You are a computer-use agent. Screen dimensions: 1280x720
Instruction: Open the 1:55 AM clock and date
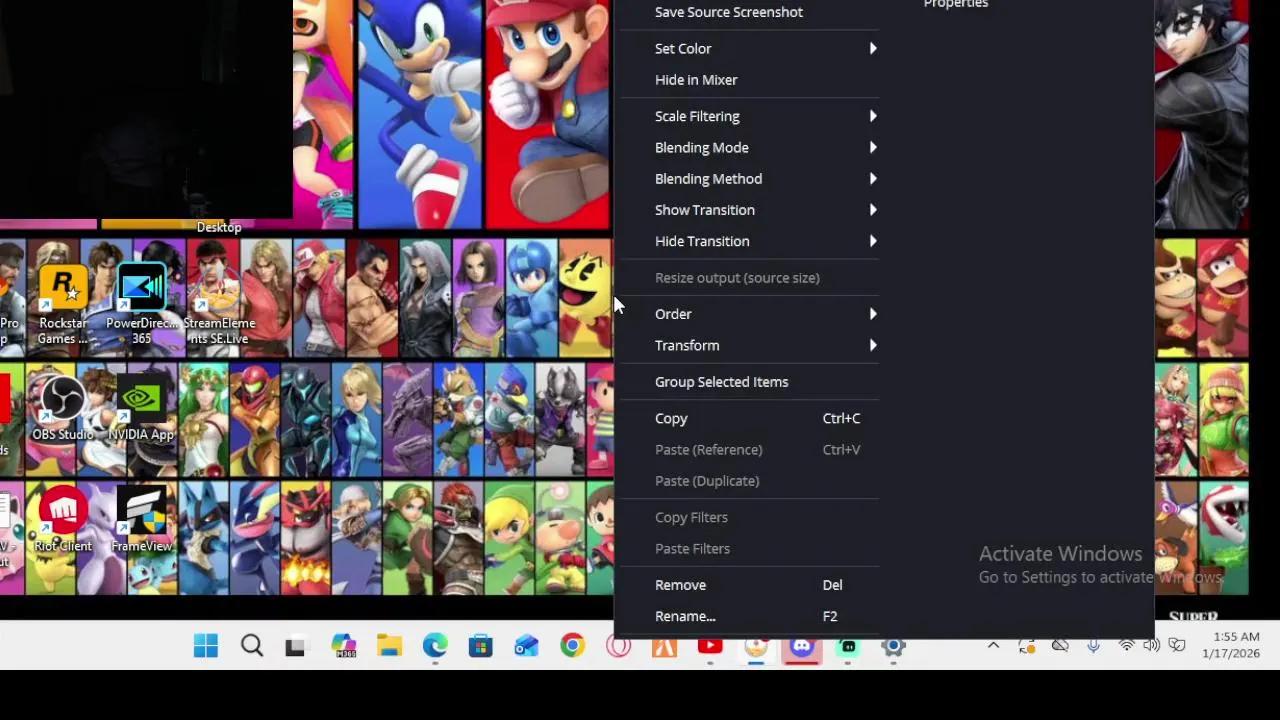tap(1230, 645)
